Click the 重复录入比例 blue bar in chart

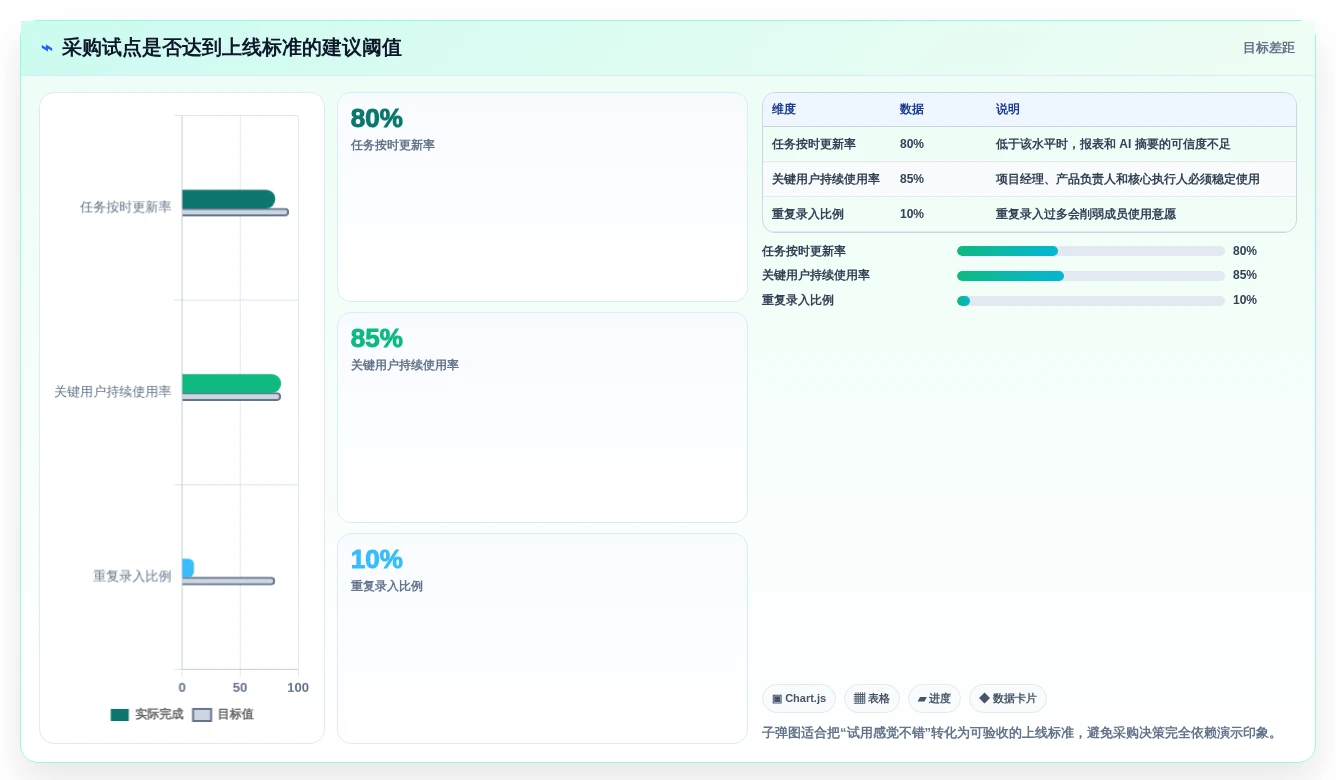point(188,568)
